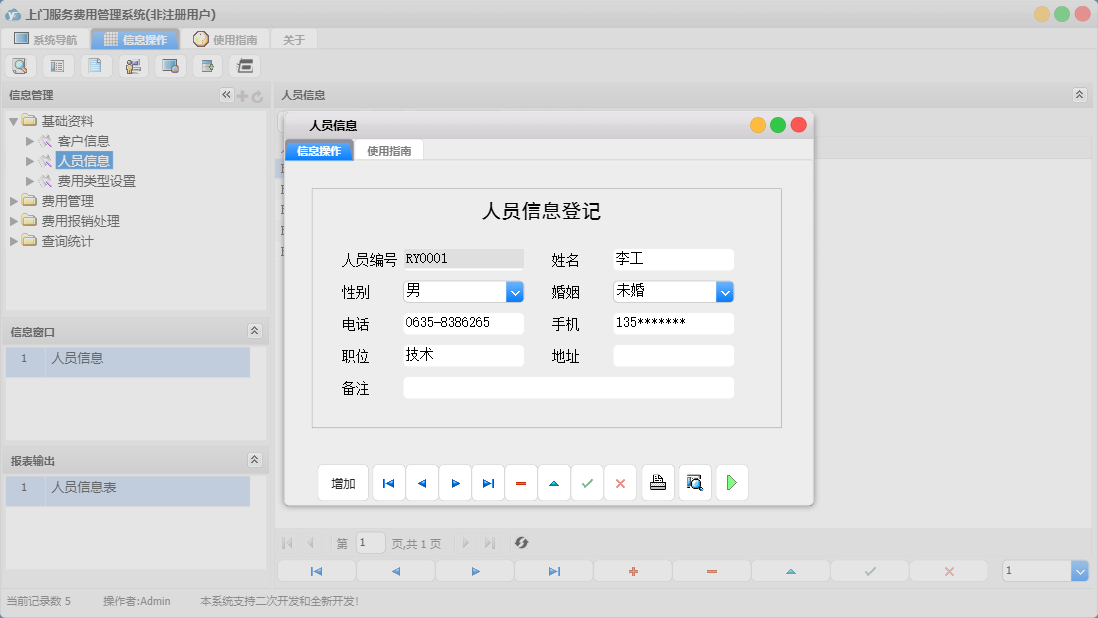The width and height of the screenshot is (1098, 618).
Task: Select the search/query icon in the toolbar
Action: (20, 65)
